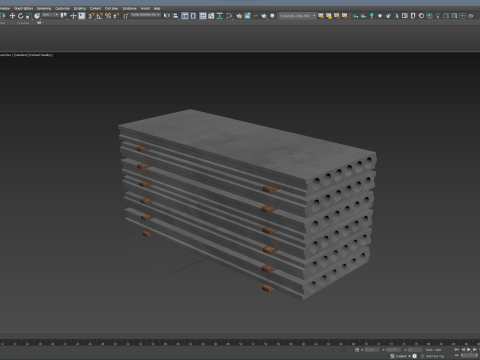The image size is (480, 360).
Task: Click absolute/offset transform mode toggle
Action: (x=357, y=350)
